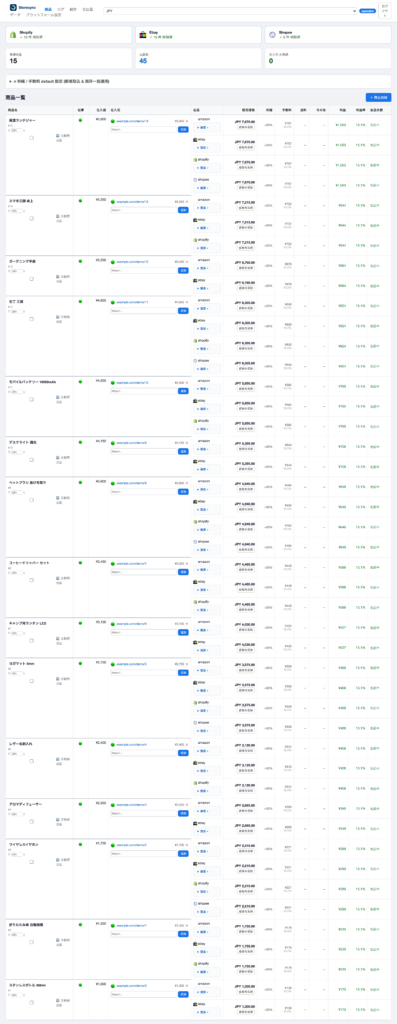Click 追加 in the example.com/demo/13 supplier row
397x1024 pixels.
tap(183, 210)
